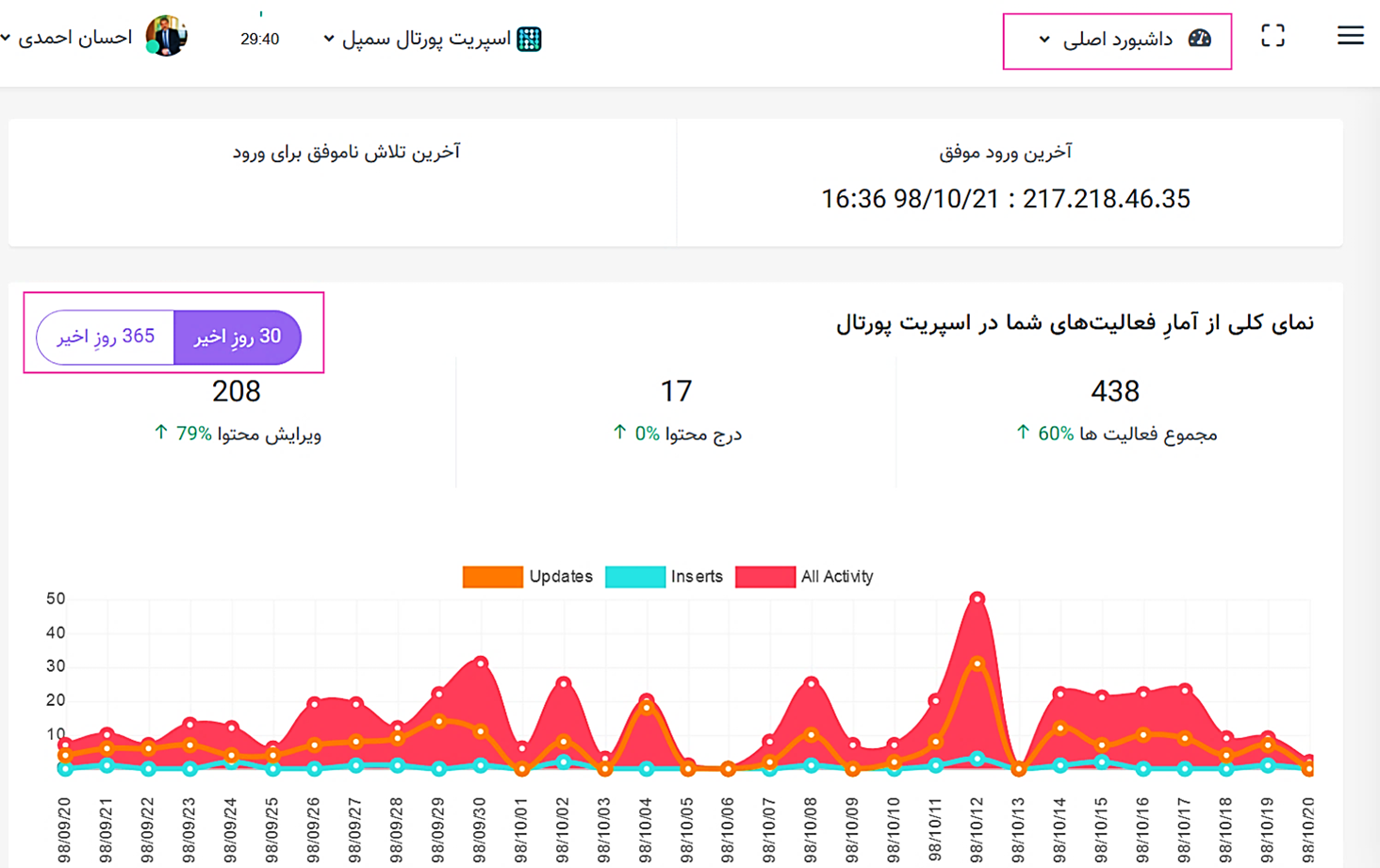
Task: Click the user profile avatar picture
Action: (166, 37)
